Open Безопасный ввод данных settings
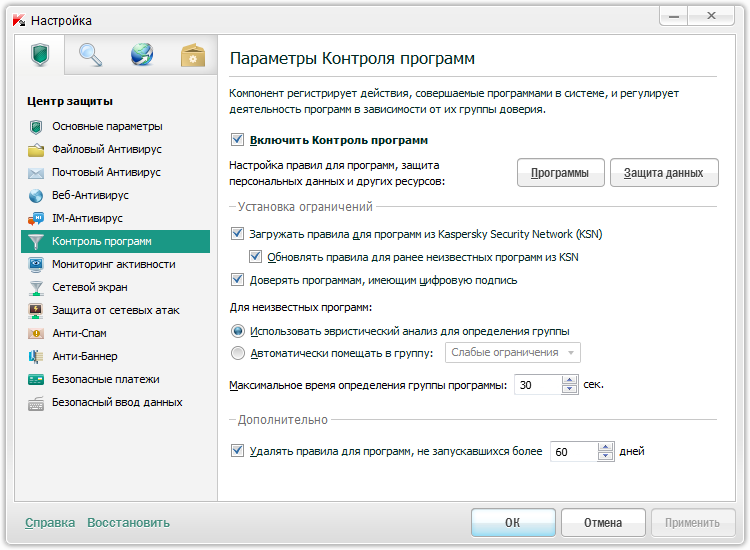750x550 pixels. tap(117, 402)
